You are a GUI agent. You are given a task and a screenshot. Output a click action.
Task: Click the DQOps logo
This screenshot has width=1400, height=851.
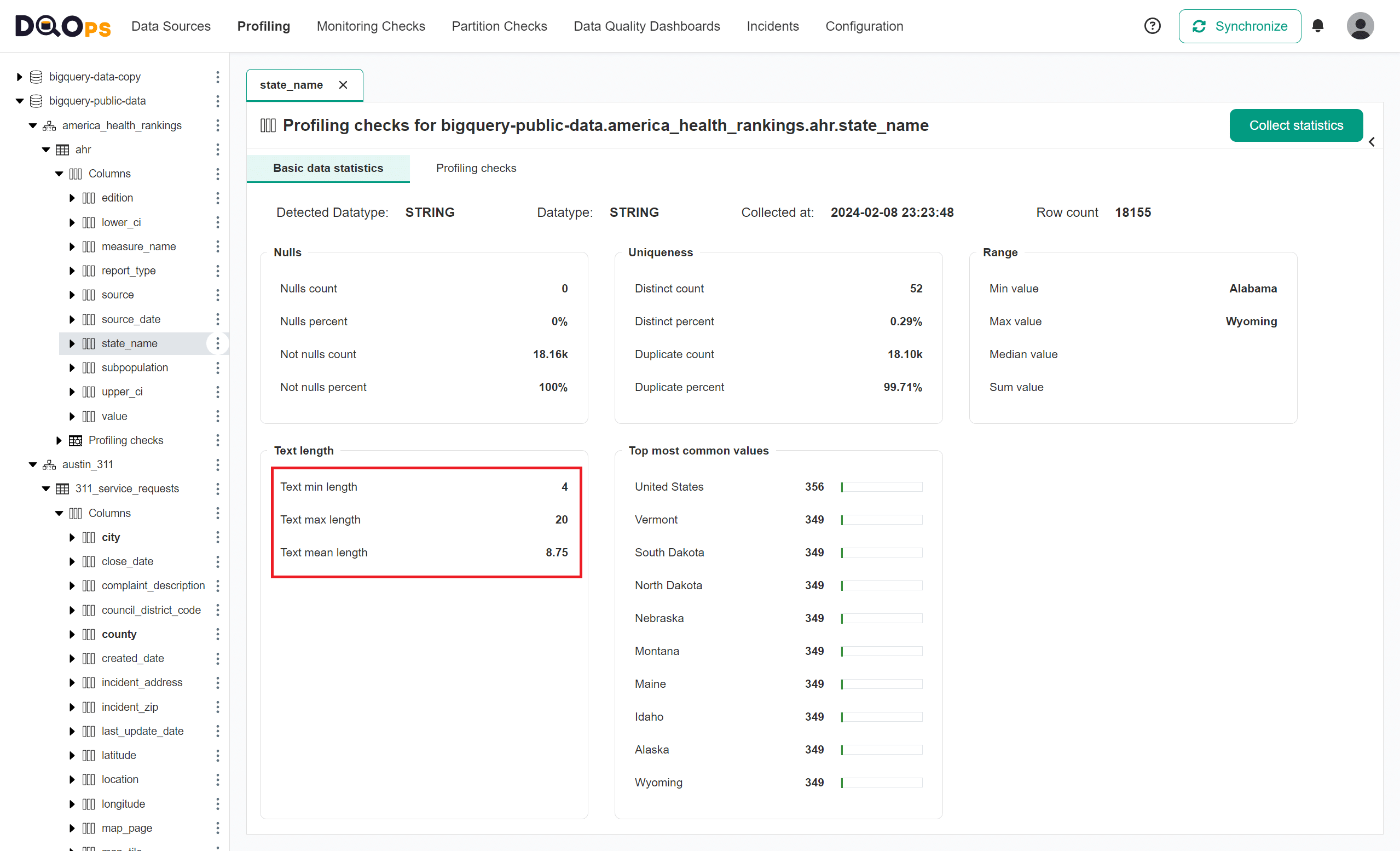coord(62,26)
